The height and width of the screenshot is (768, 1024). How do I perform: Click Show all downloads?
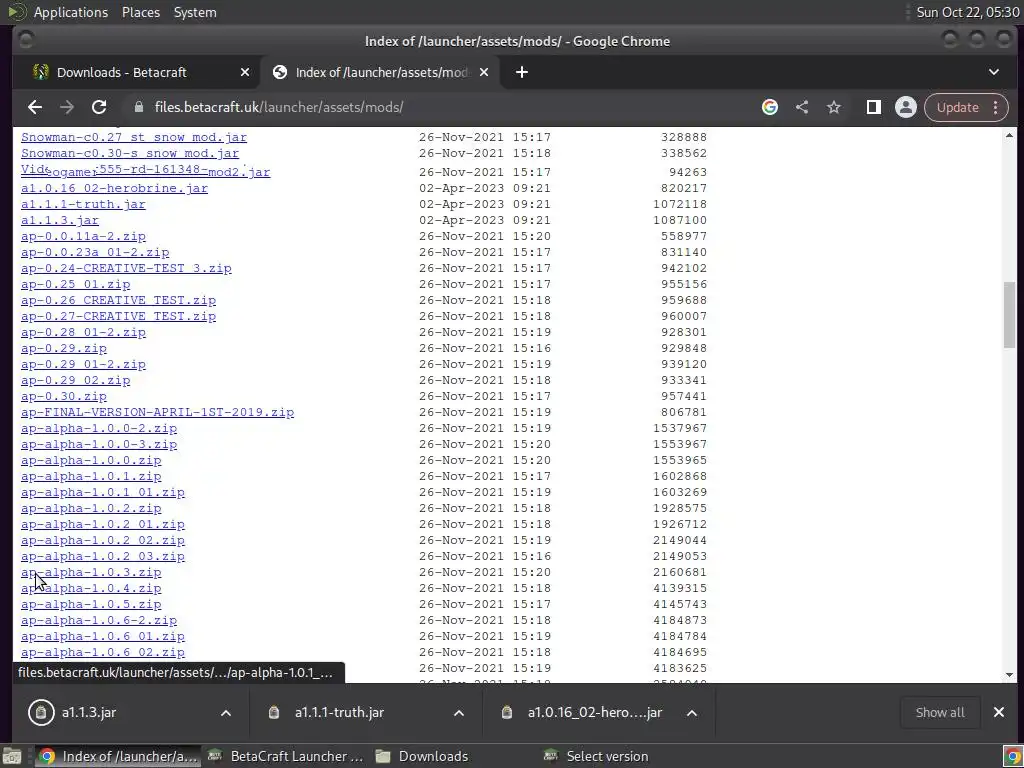click(x=940, y=712)
